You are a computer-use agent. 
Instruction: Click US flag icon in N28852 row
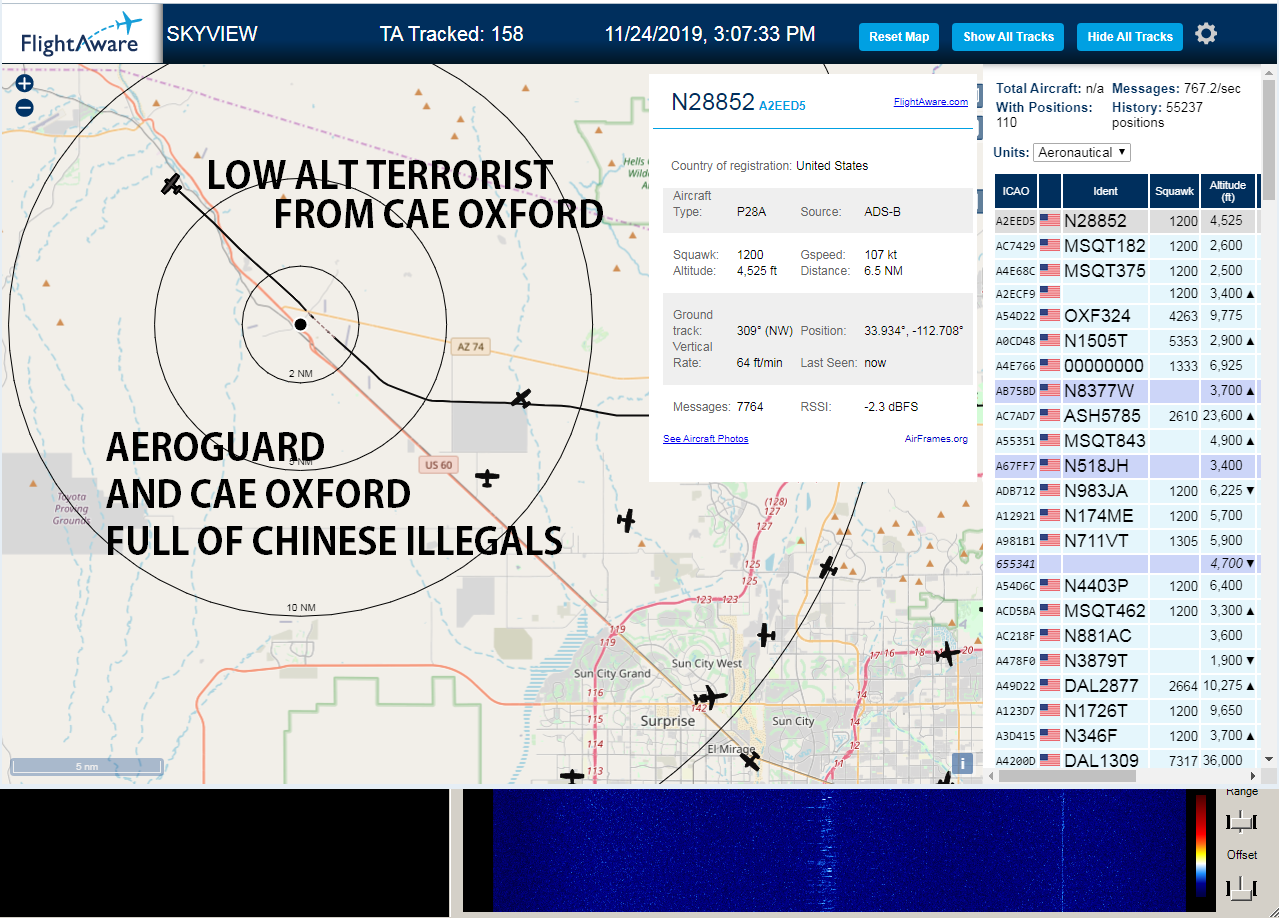[1050, 221]
